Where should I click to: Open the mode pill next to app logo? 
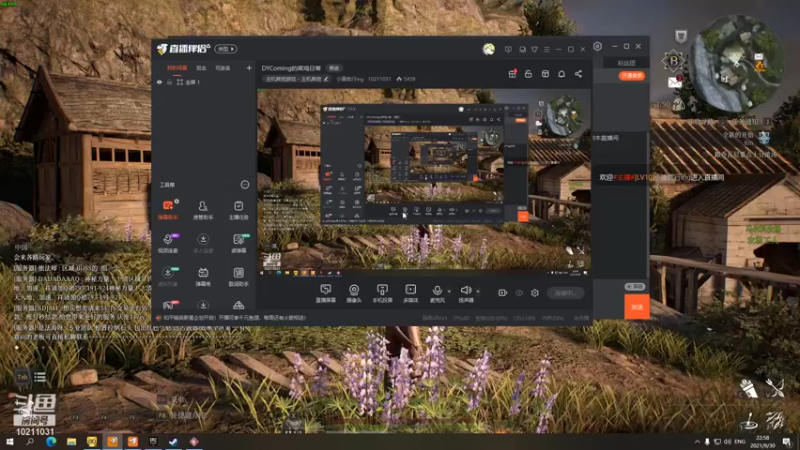pyautogui.click(x=226, y=49)
